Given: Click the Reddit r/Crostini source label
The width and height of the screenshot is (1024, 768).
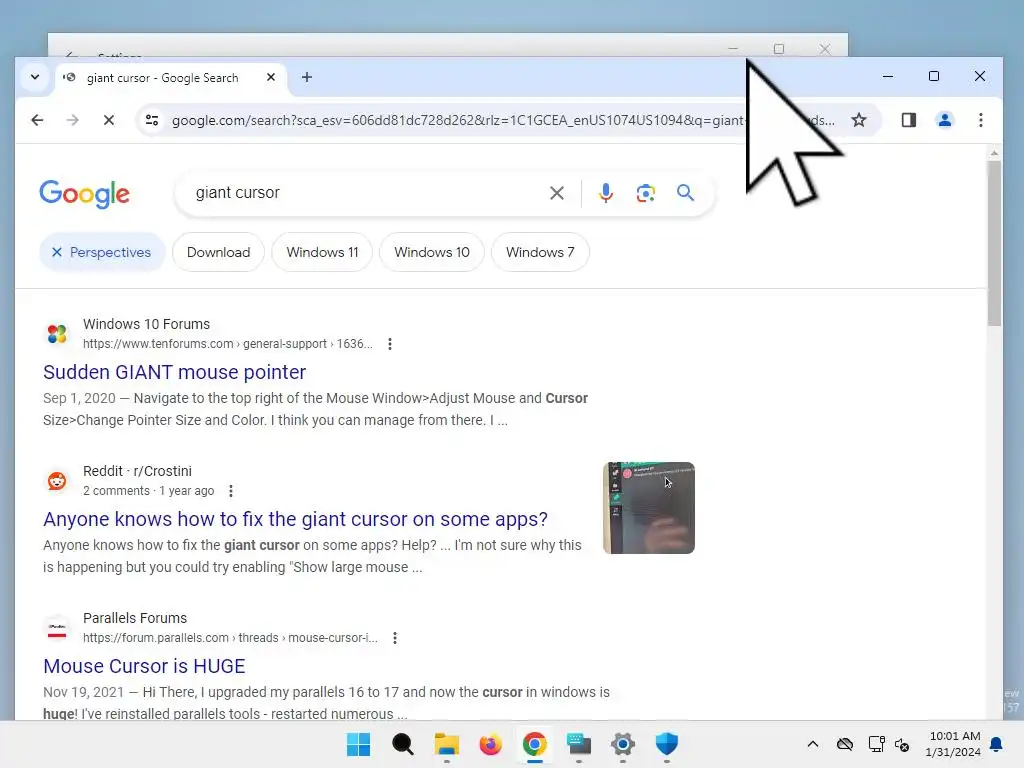Looking at the screenshot, I should (137, 471).
